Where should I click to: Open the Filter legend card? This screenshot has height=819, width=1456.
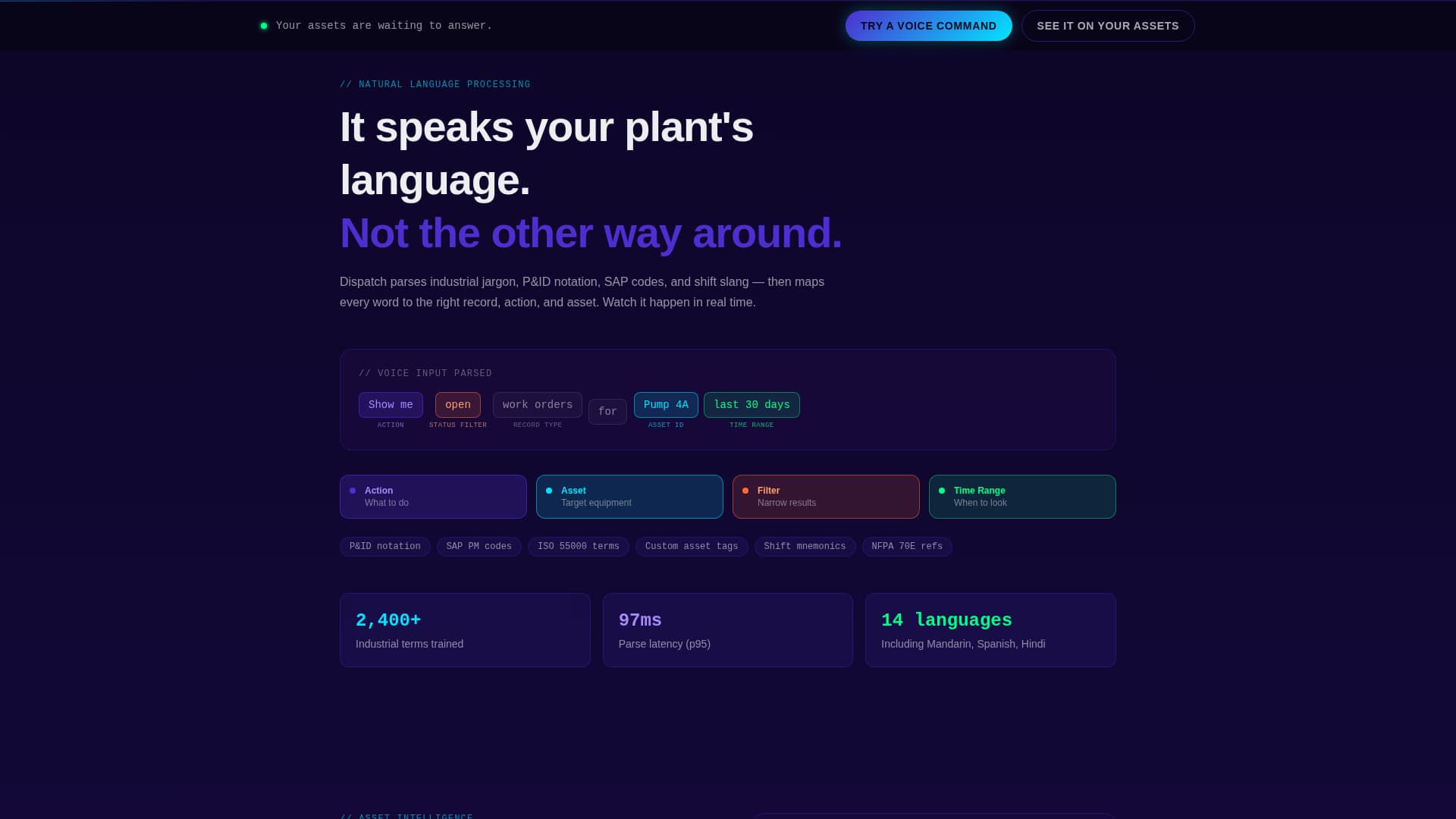826,497
